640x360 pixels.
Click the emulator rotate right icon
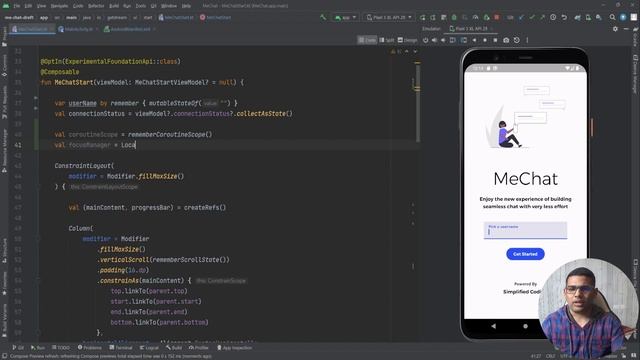(464, 40)
